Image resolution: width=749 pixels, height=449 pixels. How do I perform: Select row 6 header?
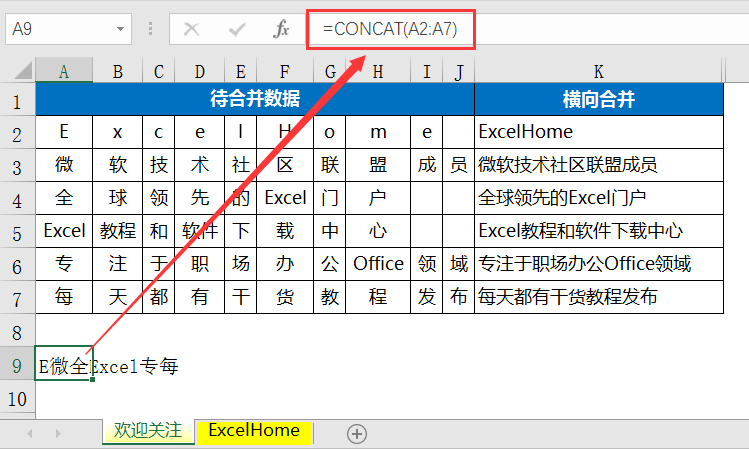coord(17,264)
